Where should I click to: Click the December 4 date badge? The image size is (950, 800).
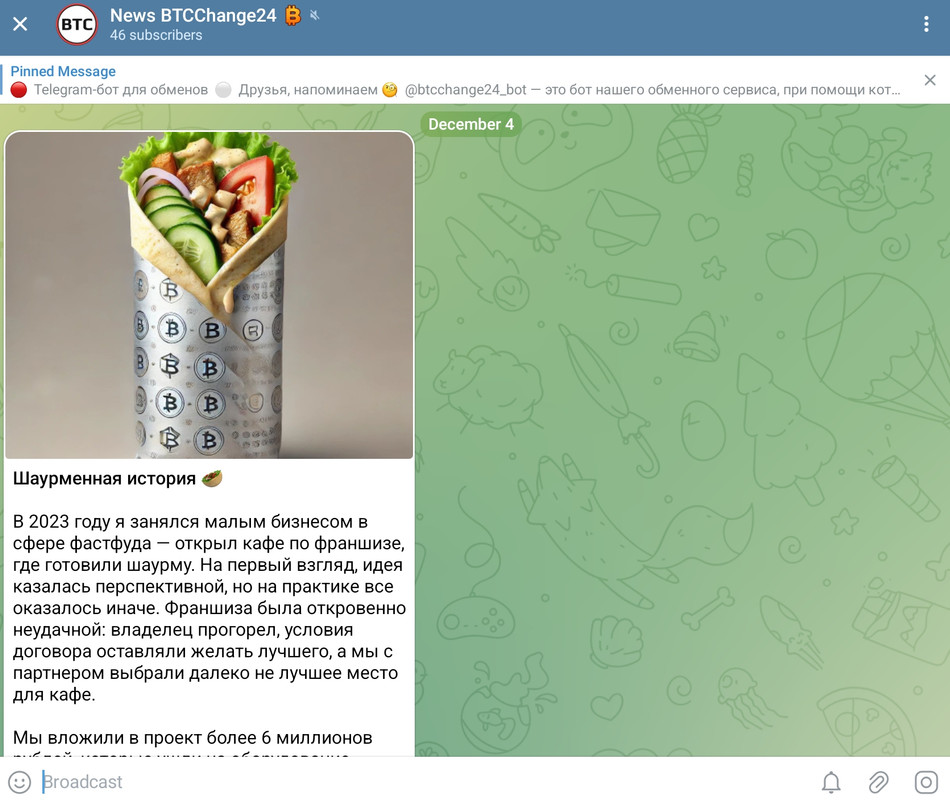pyautogui.click(x=471, y=124)
